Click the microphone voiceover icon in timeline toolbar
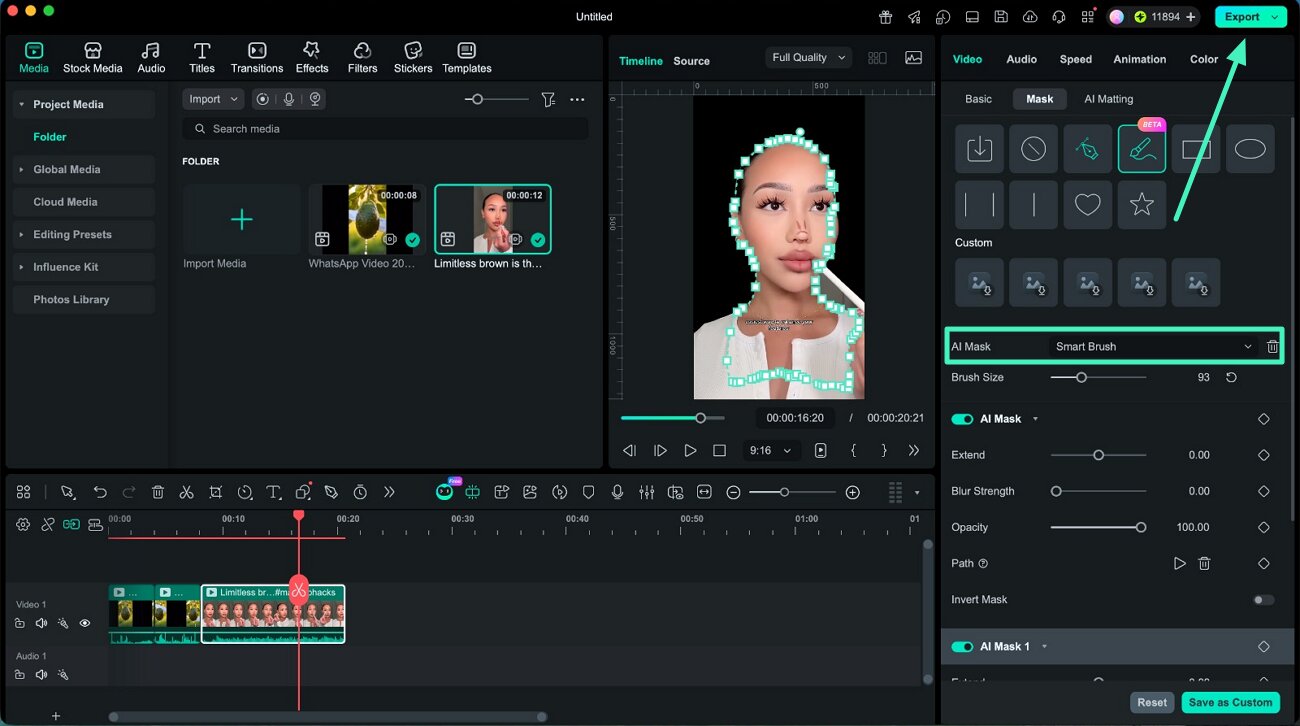Image resolution: width=1300 pixels, height=726 pixels. pos(618,492)
